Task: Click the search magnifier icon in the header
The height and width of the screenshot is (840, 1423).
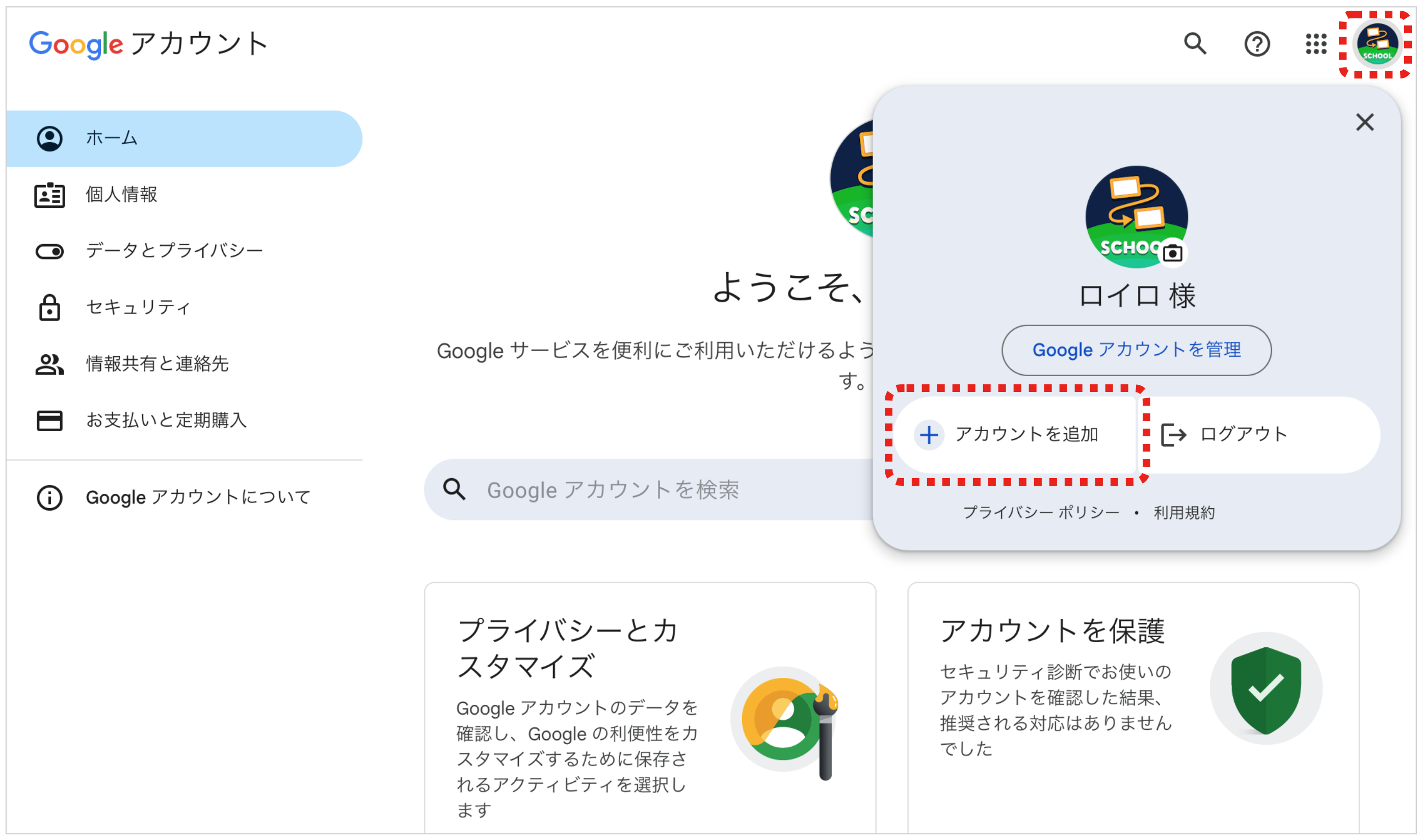Action: 1195,44
